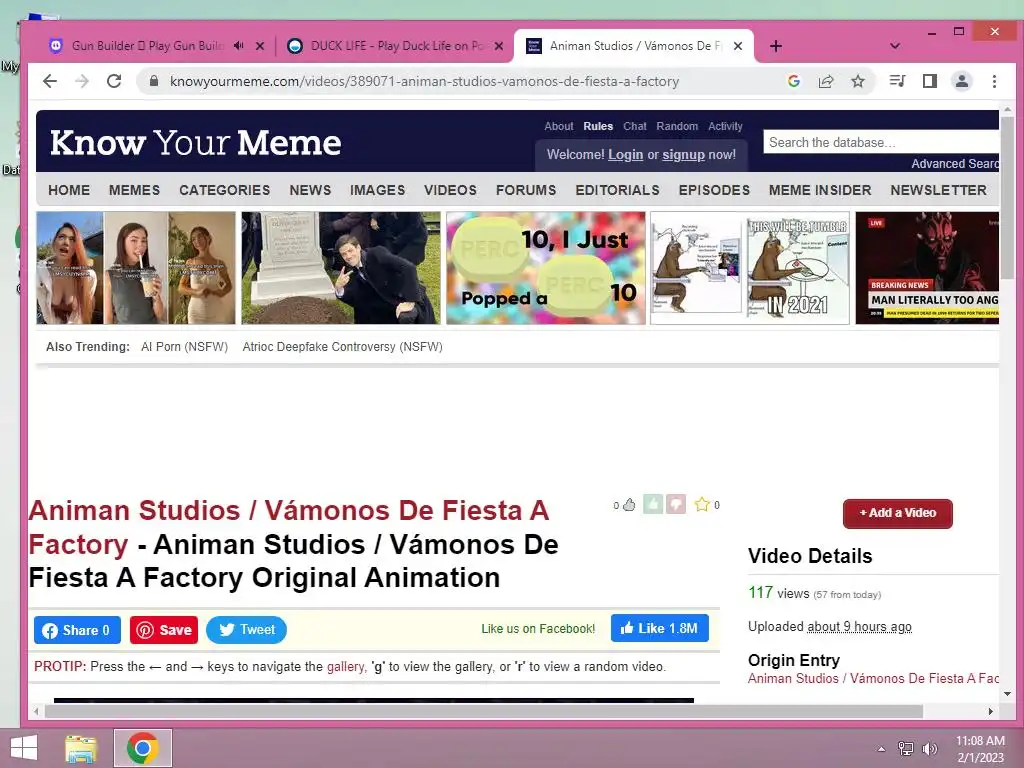Switch to the DUCK LIFE tab
The width and height of the screenshot is (1024, 768).
pyautogui.click(x=396, y=46)
